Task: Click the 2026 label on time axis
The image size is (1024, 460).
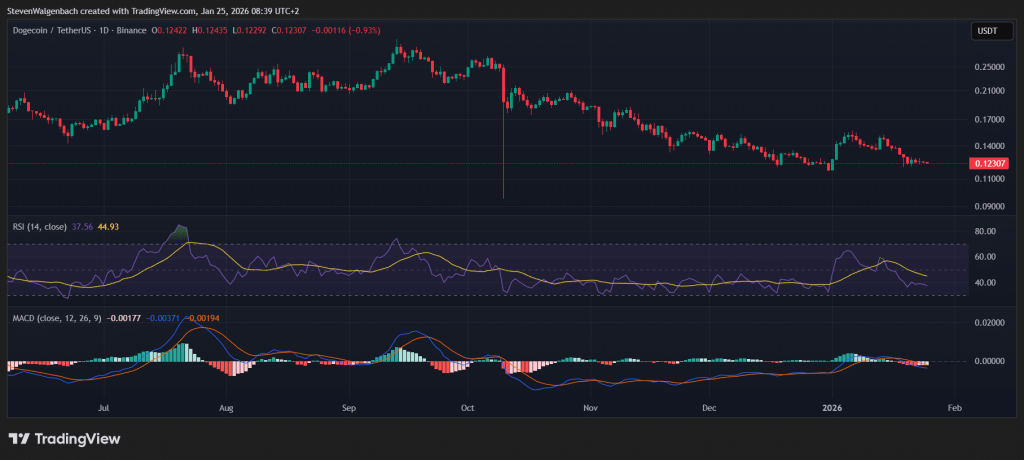Action: click(833, 408)
